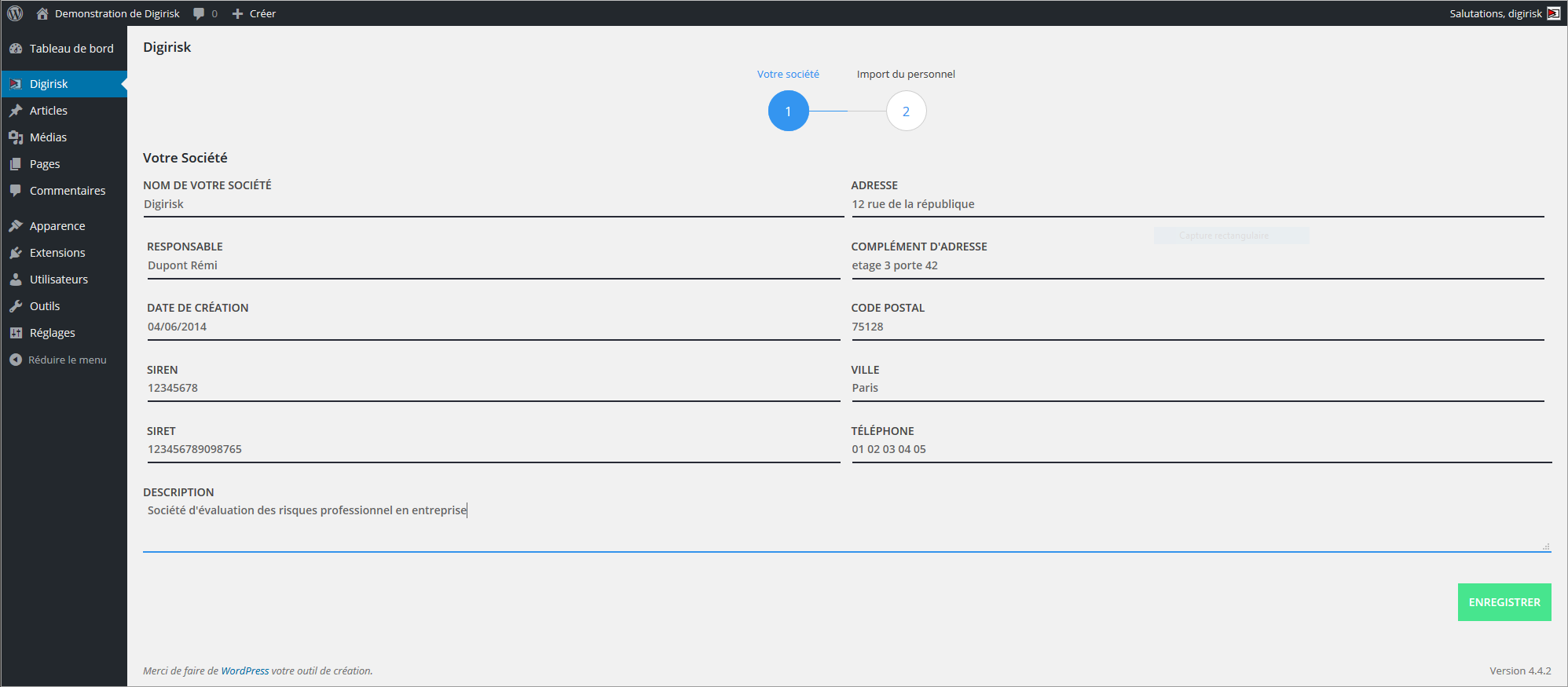
Task: Open the Articles menu
Action: pyautogui.click(x=64, y=111)
